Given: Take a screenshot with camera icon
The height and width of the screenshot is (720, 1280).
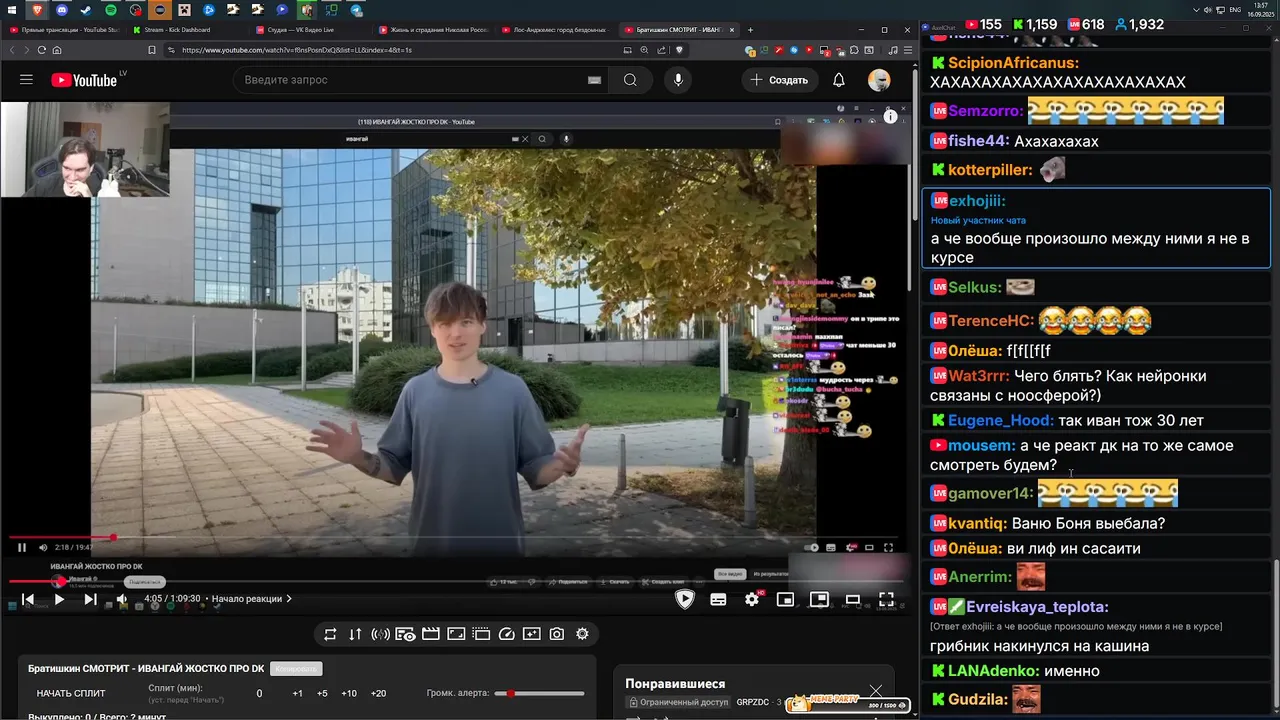Looking at the screenshot, I should point(557,634).
